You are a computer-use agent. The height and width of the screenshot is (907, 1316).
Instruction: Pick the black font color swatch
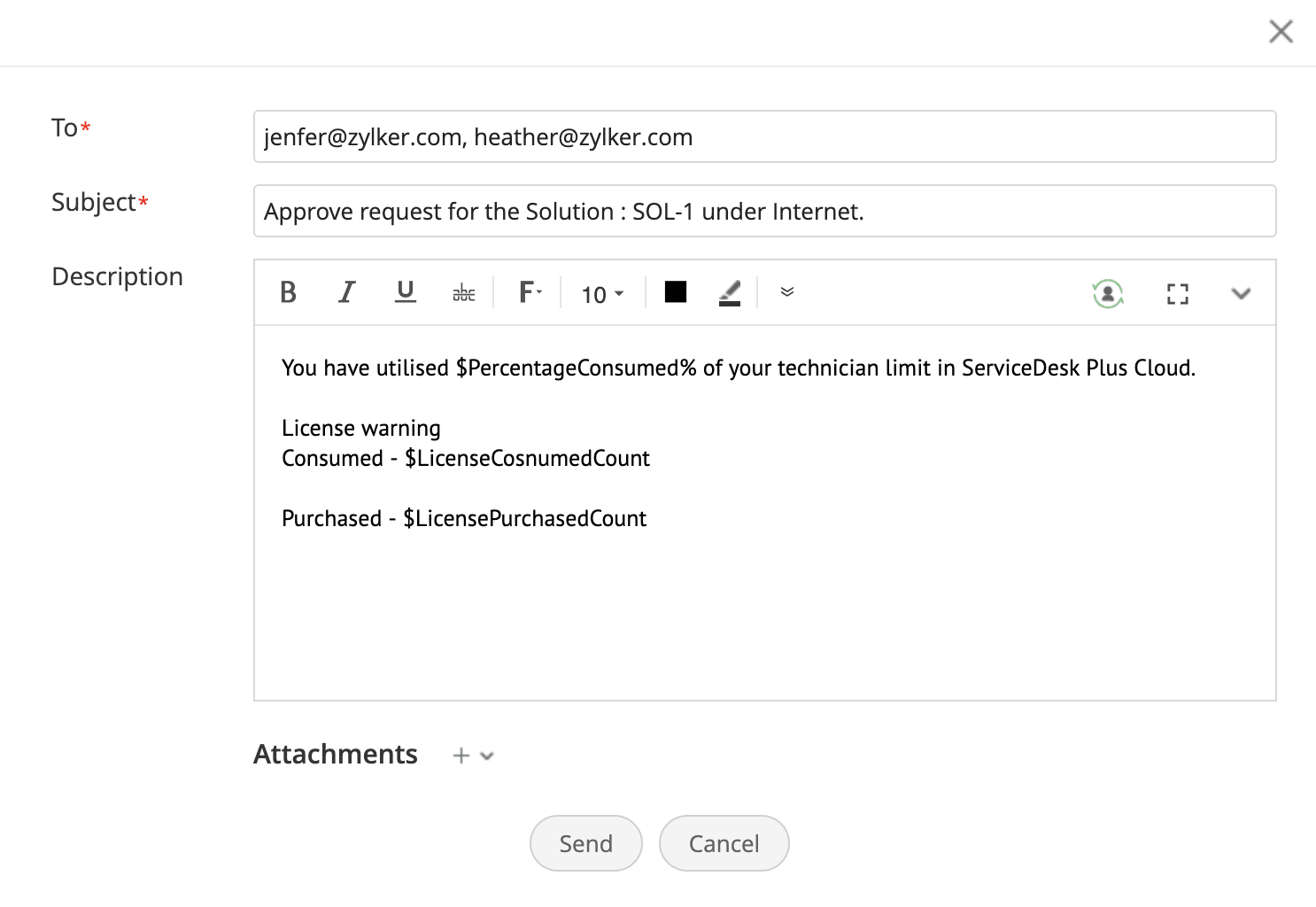(x=676, y=291)
